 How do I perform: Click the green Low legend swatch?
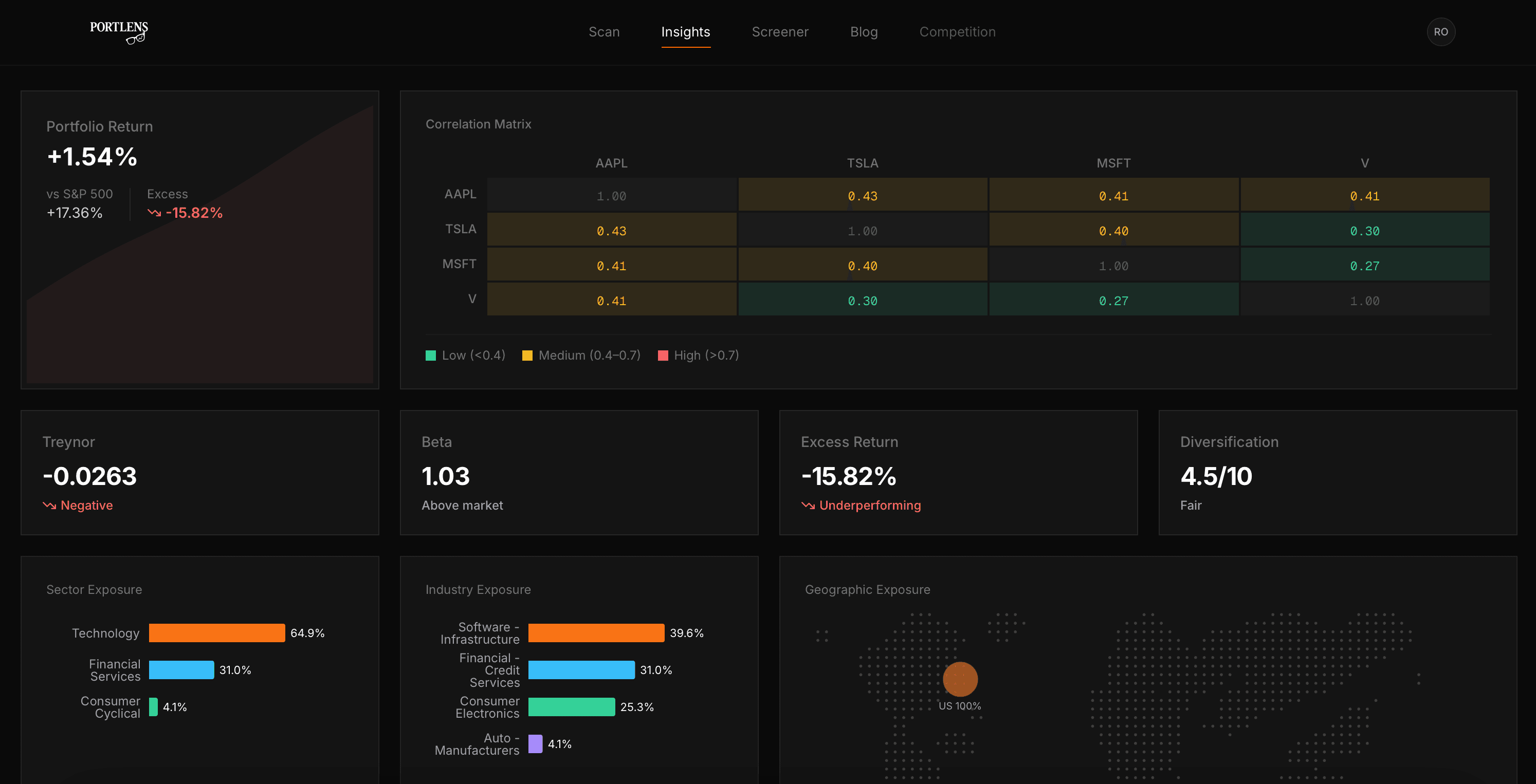(x=430, y=356)
